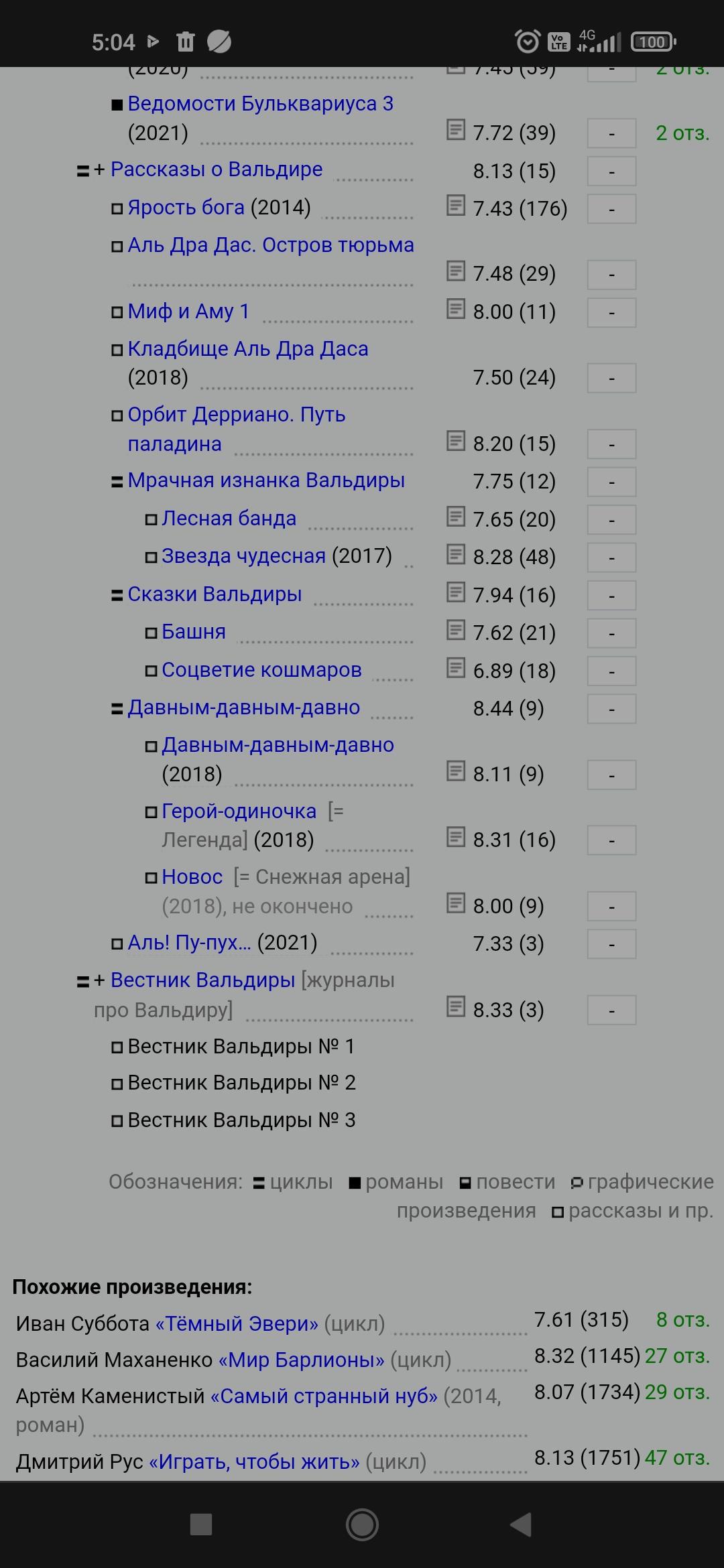Open annotation icon for Башня story
This screenshot has height=1568, width=724.
[x=456, y=630]
